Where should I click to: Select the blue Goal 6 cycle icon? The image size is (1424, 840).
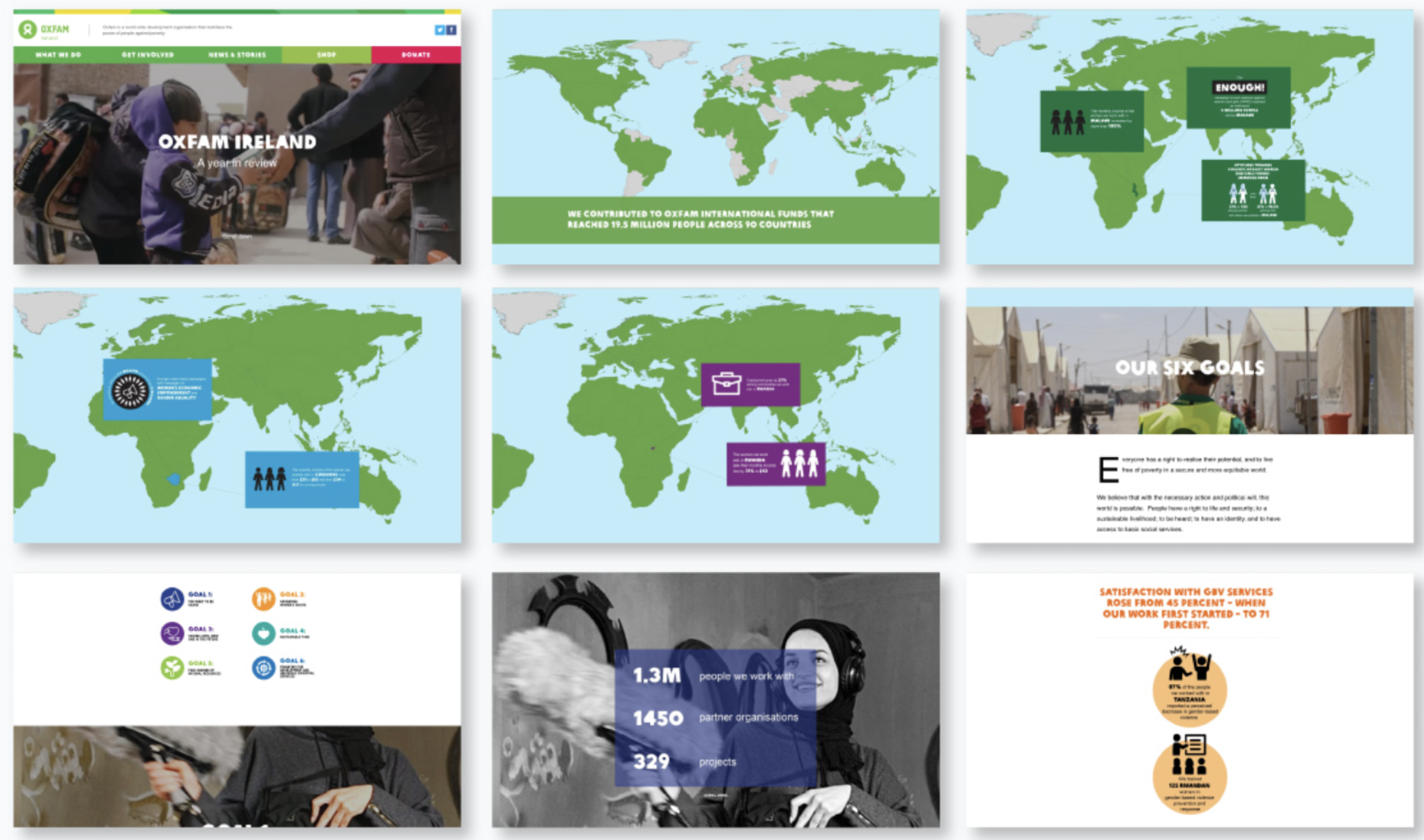point(263,667)
